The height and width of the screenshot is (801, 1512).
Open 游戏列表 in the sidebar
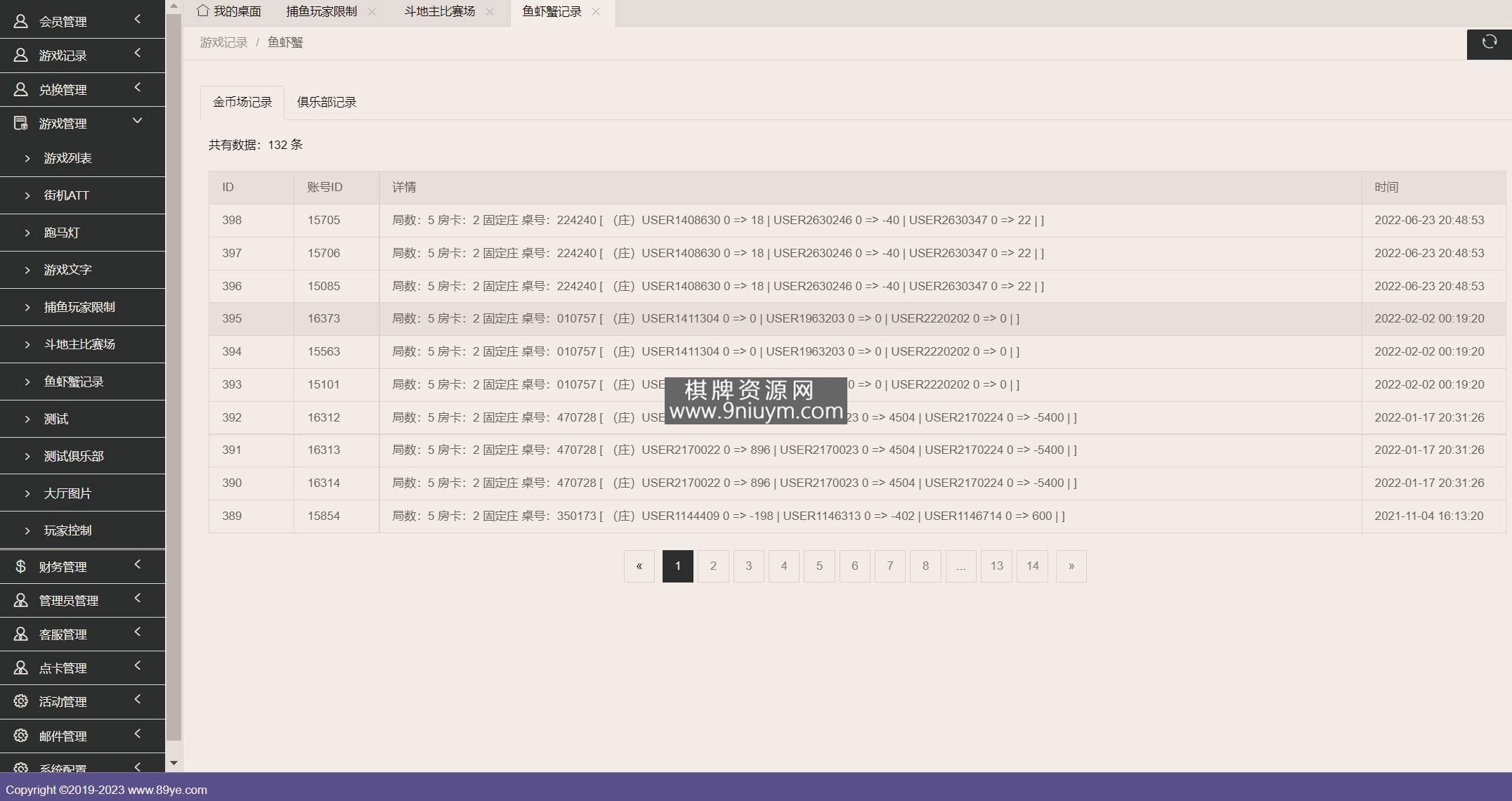click(x=82, y=158)
